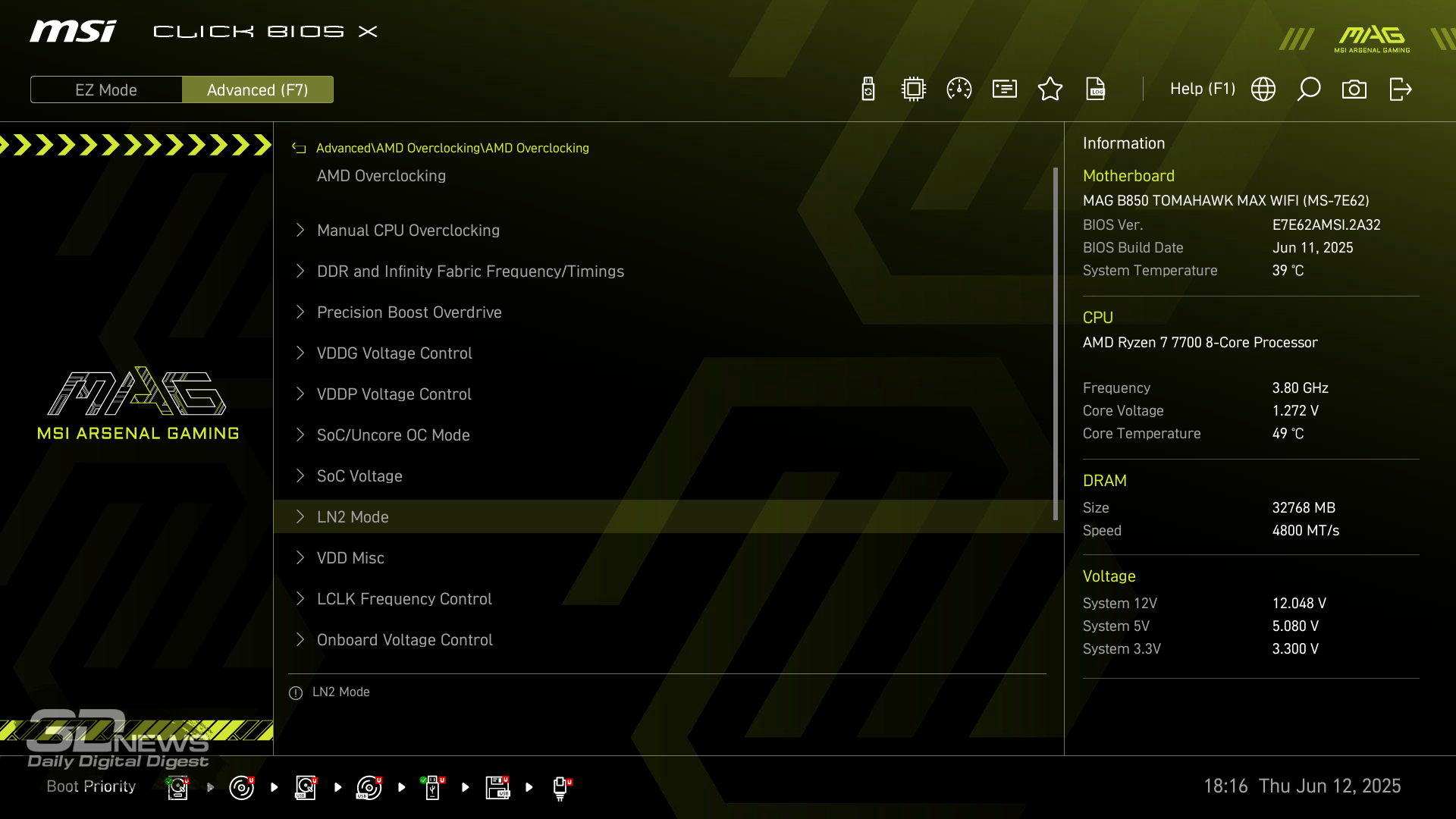
Task: Select the USB floppy boot device icon
Action: (x=497, y=788)
